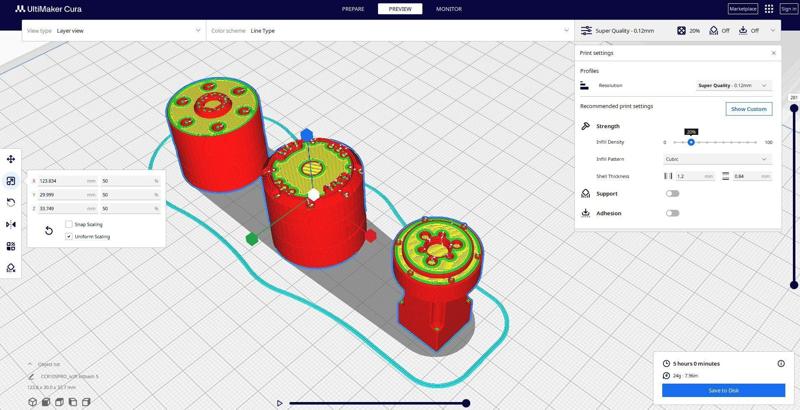800x410 pixels.
Task: Click the Resolution layers icon
Action: pyautogui.click(x=585, y=85)
